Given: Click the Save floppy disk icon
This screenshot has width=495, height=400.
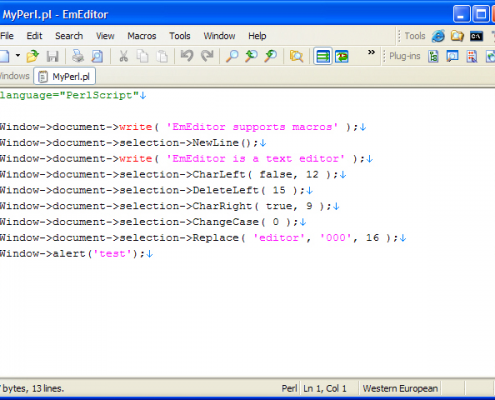Looking at the screenshot, I should [x=53, y=56].
